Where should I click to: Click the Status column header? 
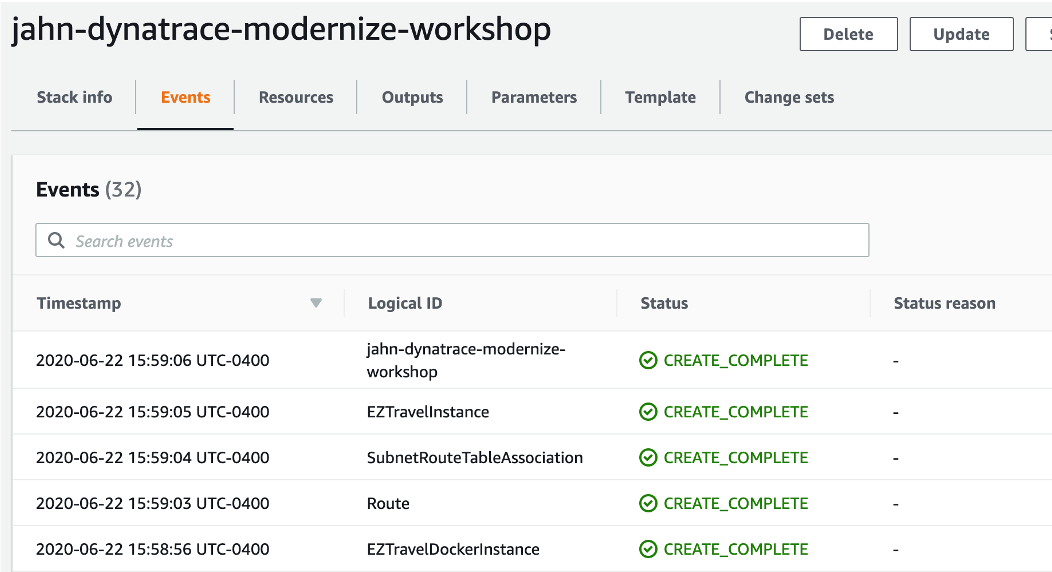(x=664, y=303)
